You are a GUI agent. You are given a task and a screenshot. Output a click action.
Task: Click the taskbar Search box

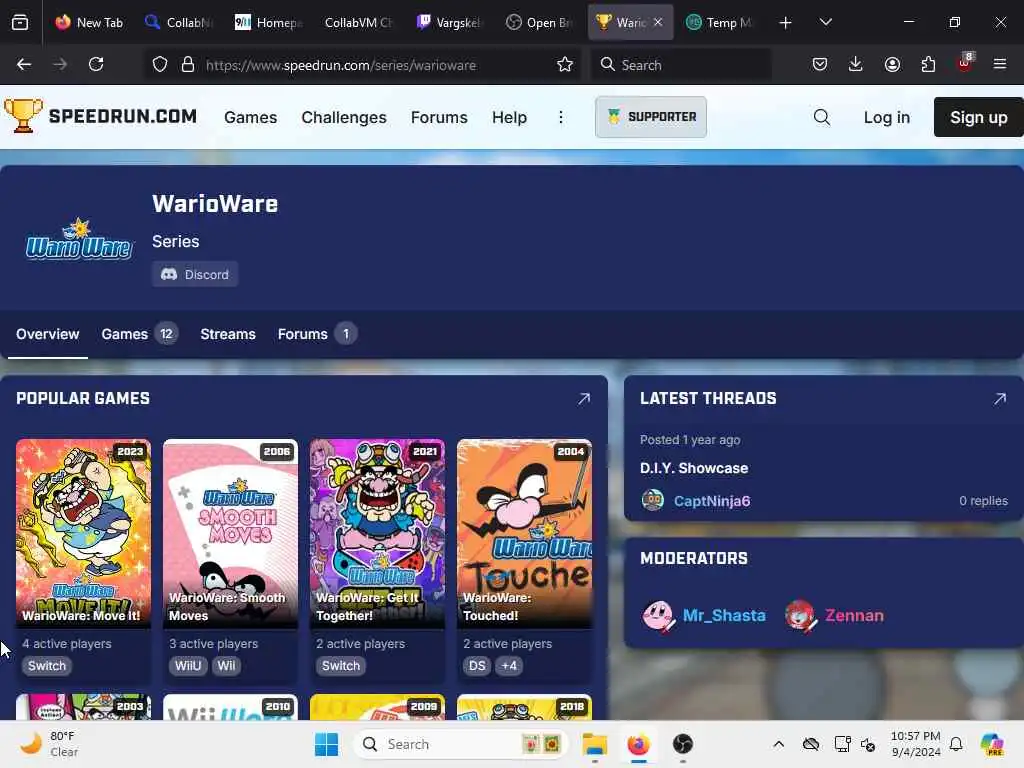click(460, 744)
